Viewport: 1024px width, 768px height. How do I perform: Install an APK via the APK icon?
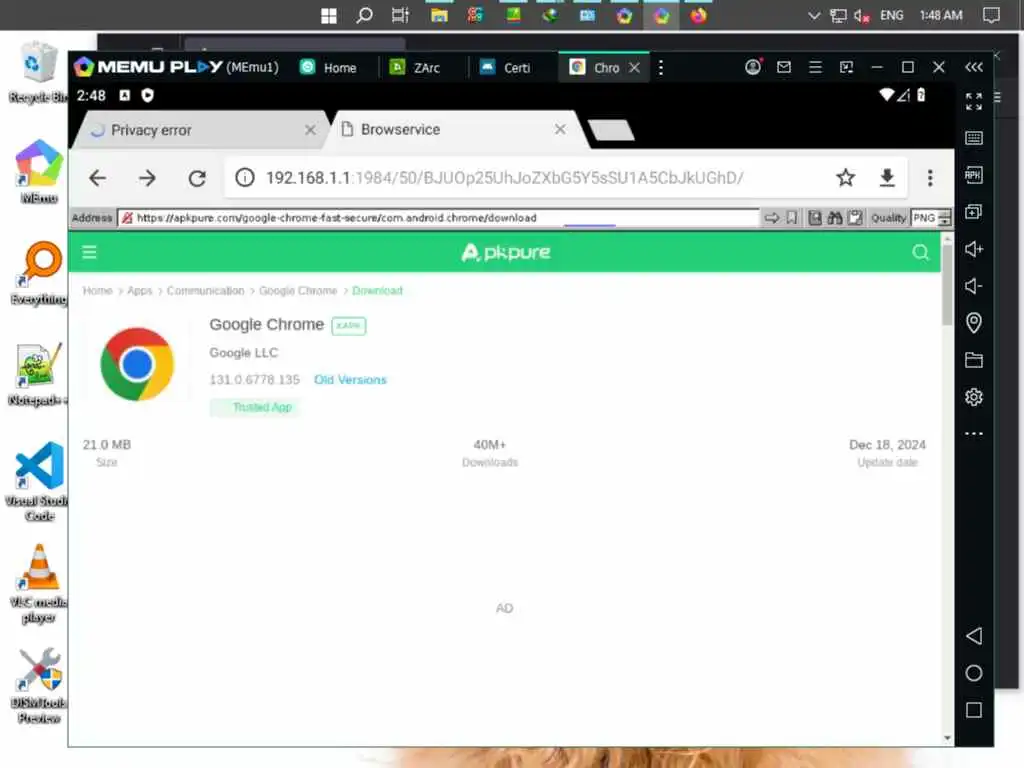coord(974,174)
